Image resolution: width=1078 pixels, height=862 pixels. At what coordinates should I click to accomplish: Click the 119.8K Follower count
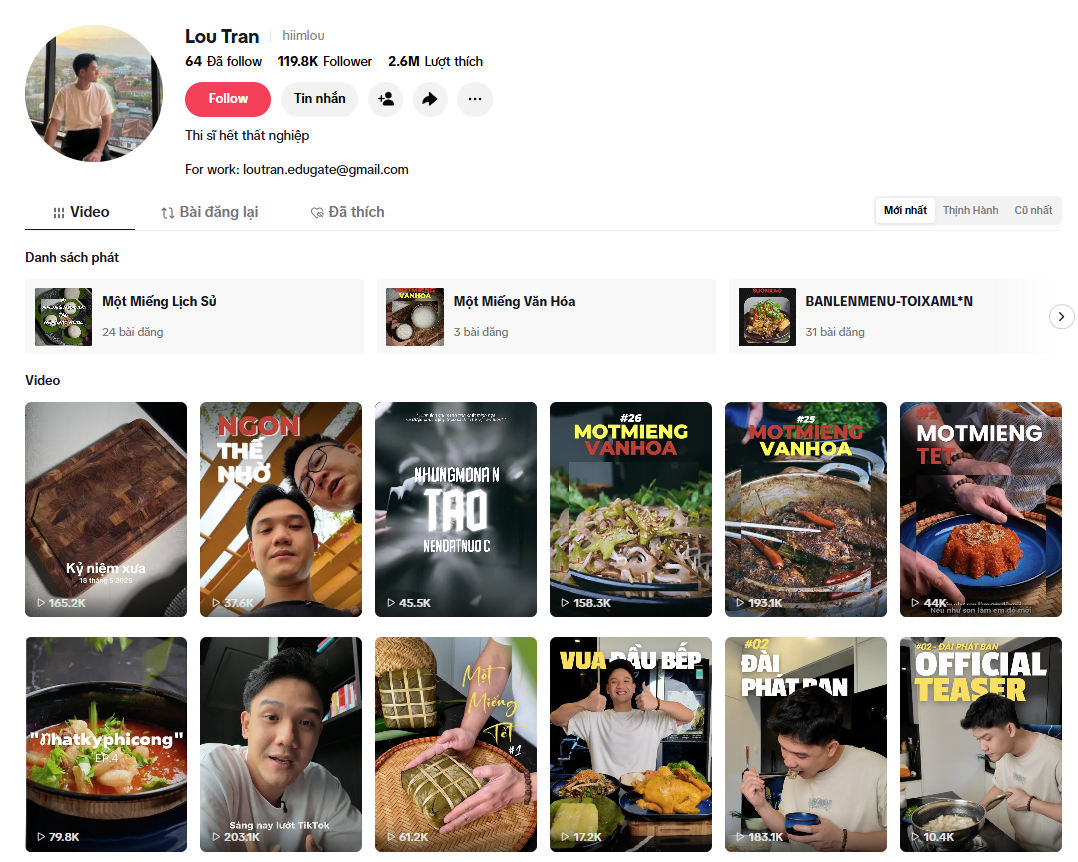coord(324,62)
